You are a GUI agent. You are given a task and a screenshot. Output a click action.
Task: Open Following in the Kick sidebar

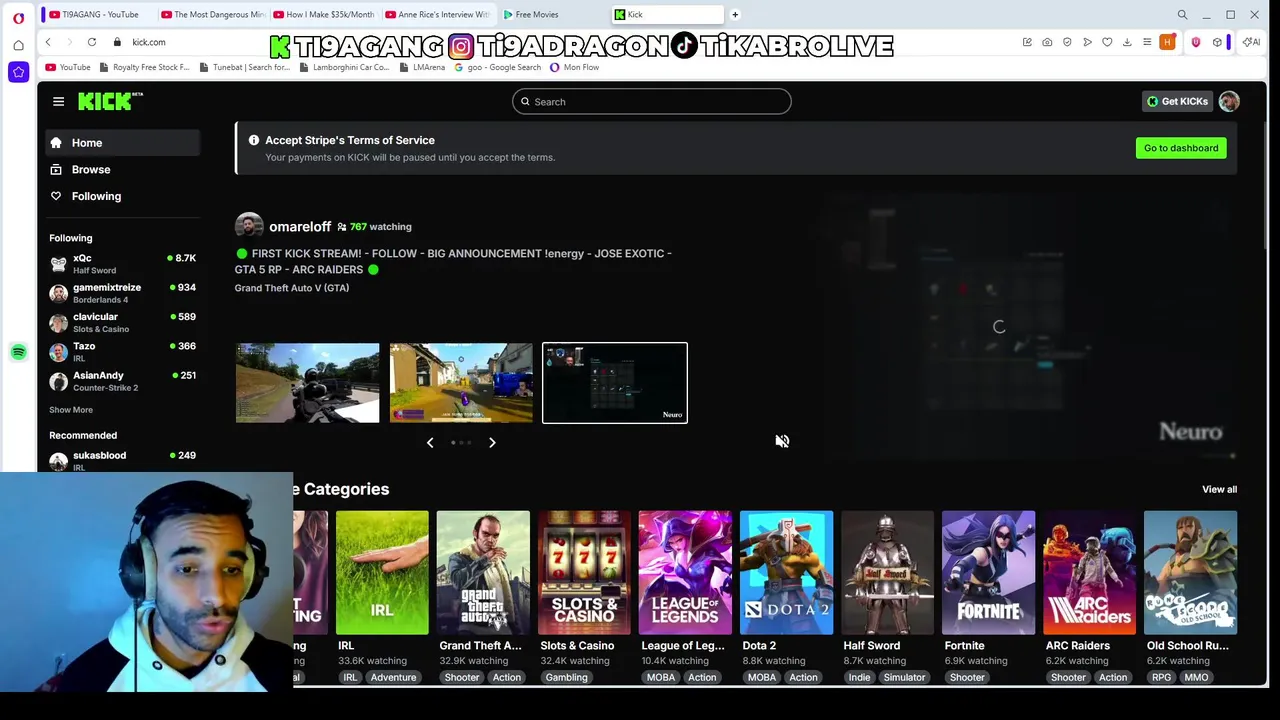coord(122,196)
